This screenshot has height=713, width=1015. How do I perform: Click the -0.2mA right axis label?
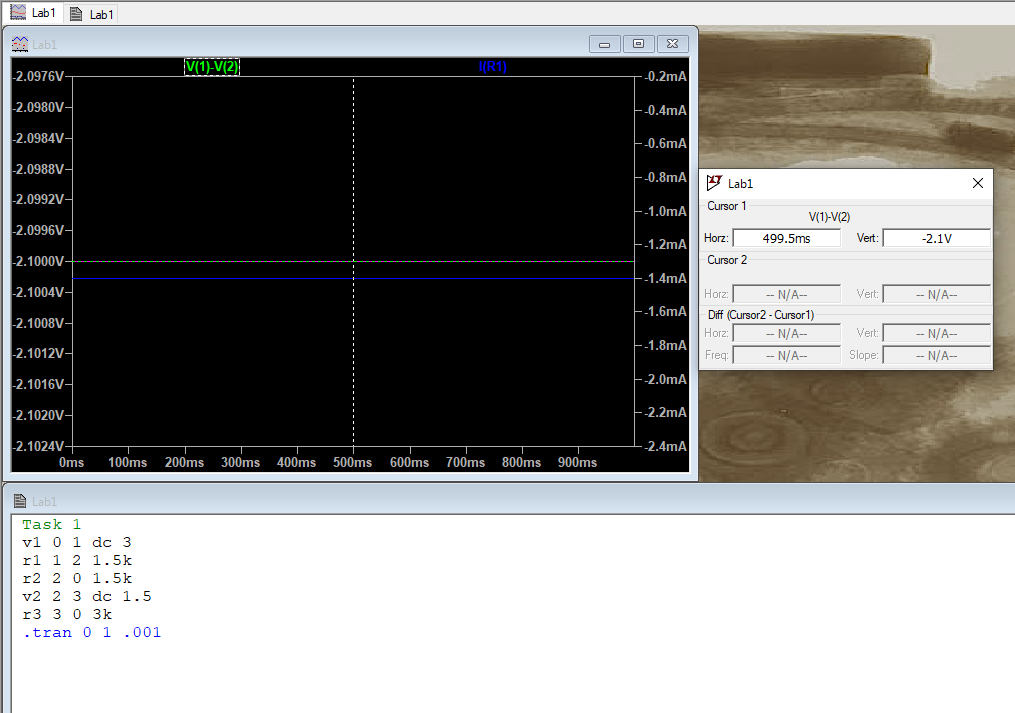tap(665, 76)
